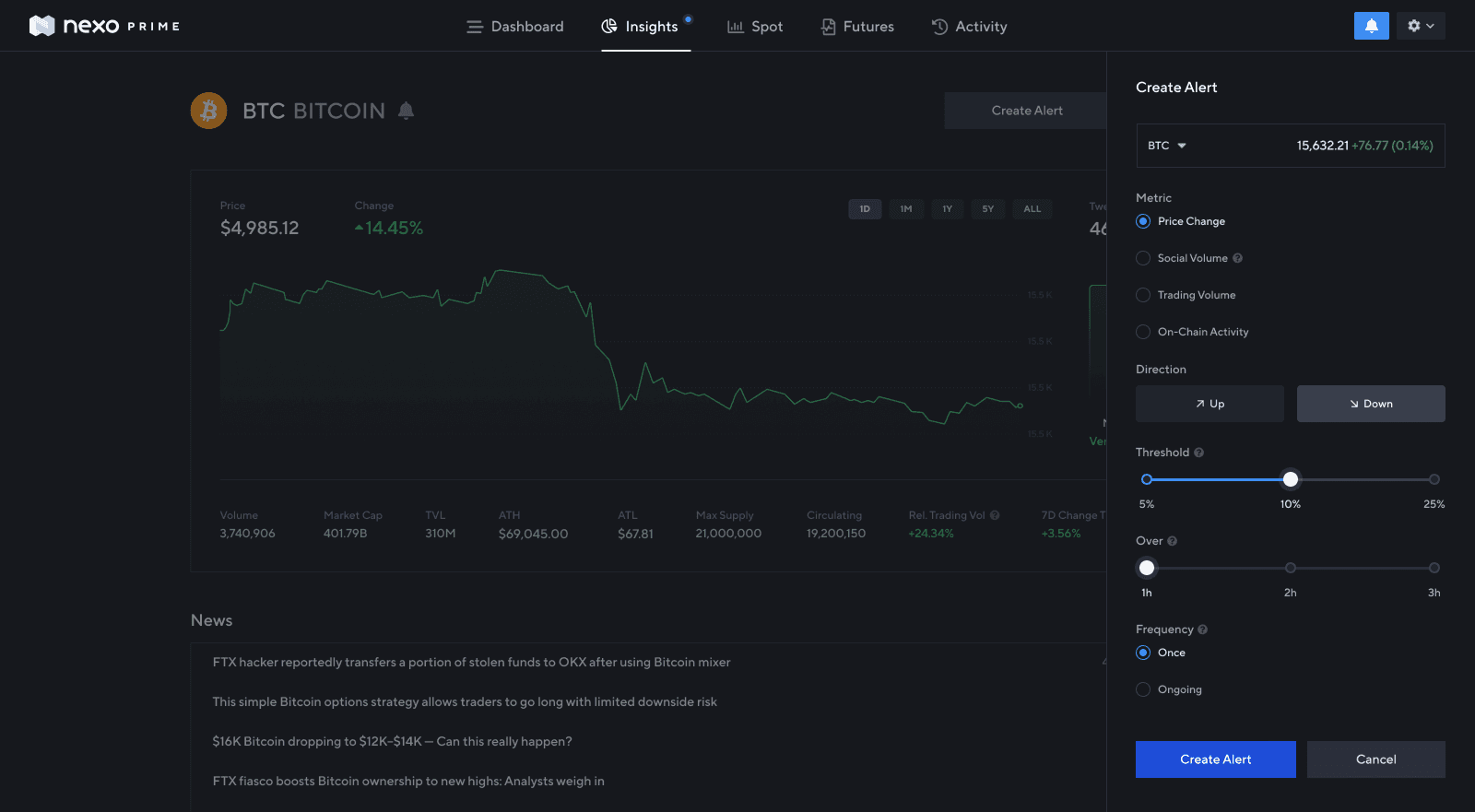
Task: Open the Futures tab
Action: click(x=857, y=27)
